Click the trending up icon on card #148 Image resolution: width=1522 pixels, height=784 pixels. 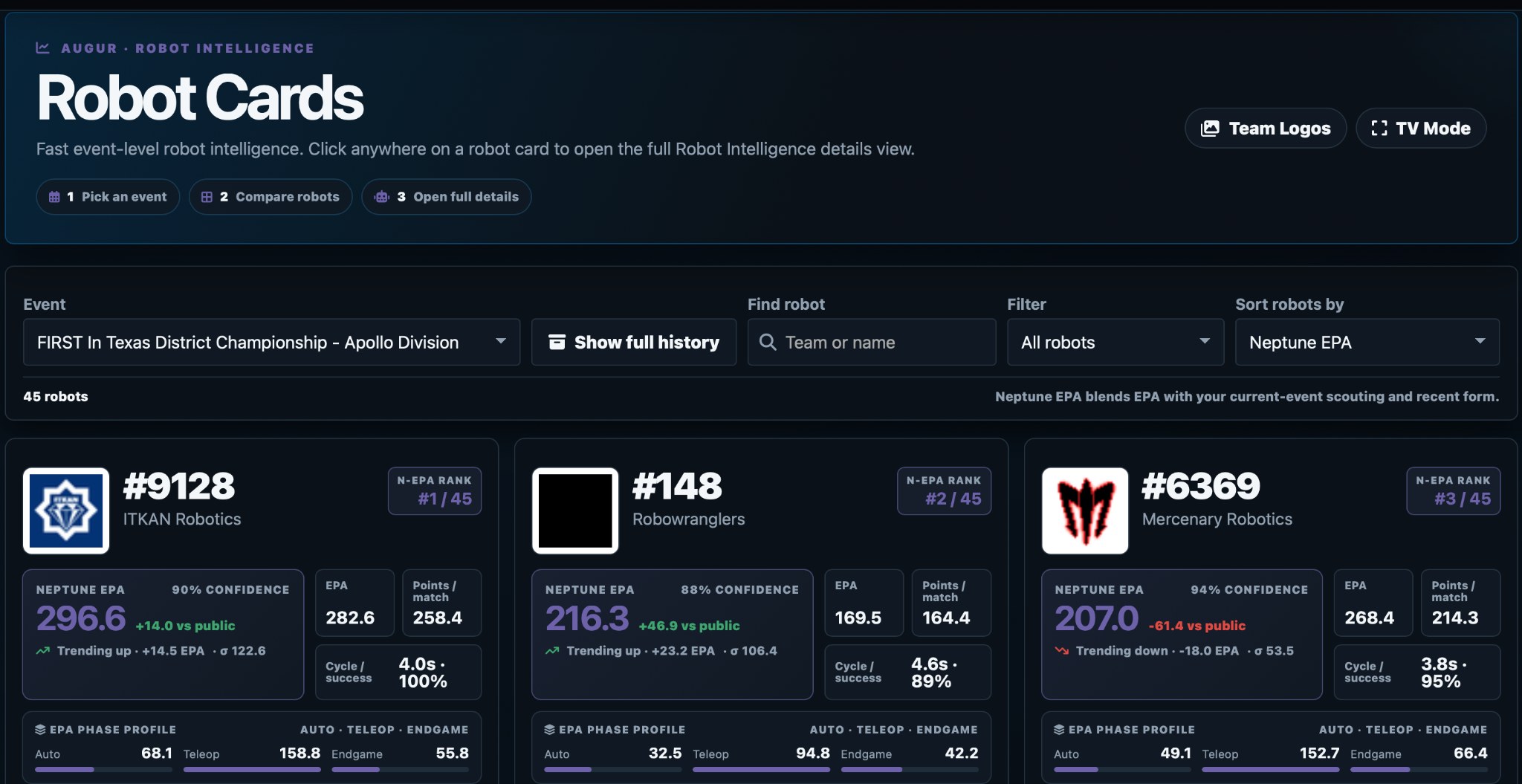[552, 651]
